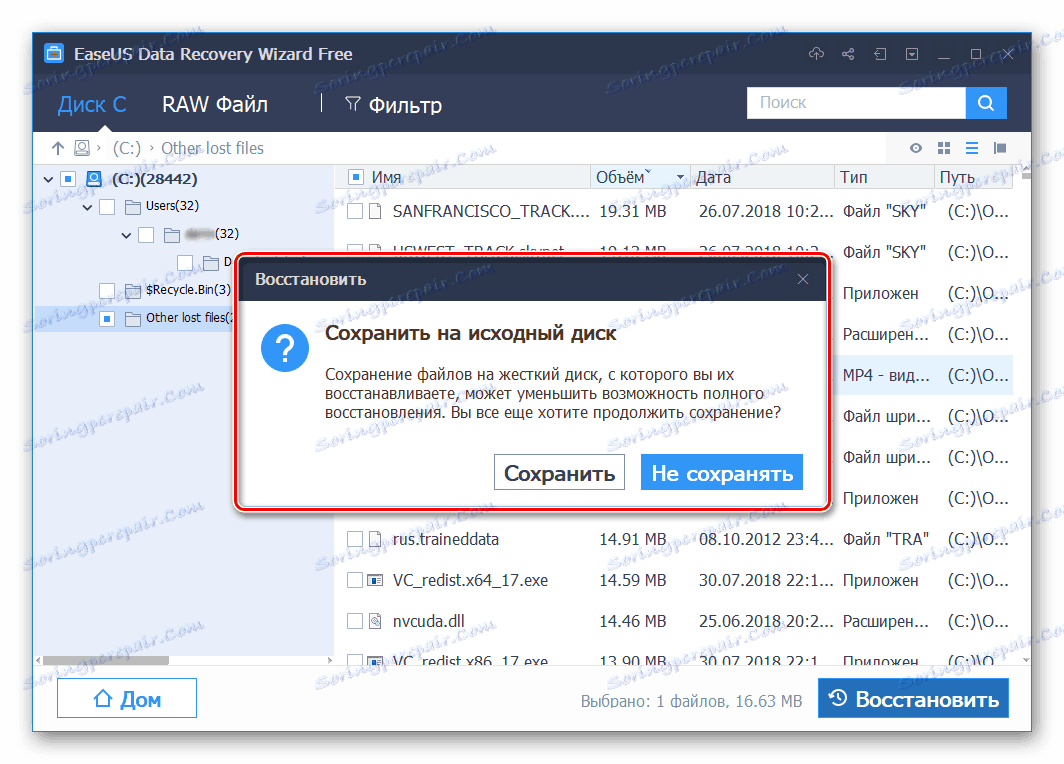Collapse the blurred user folder (32) node
This screenshot has width=1064, height=764.
126,235
